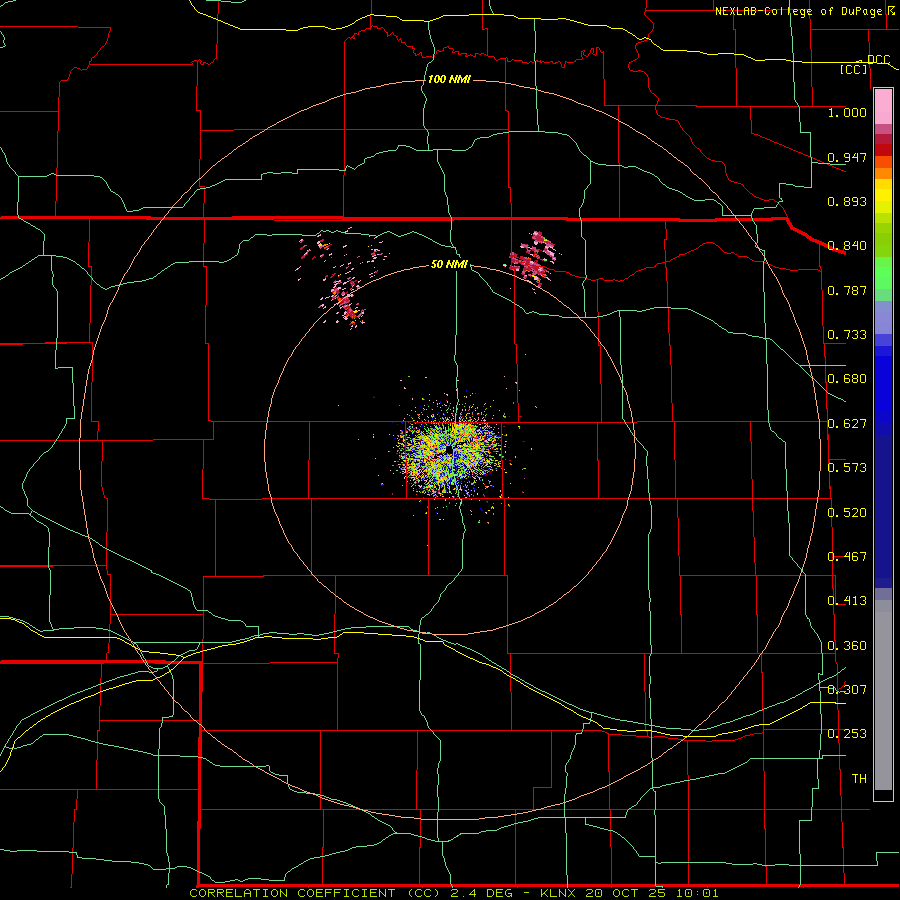Click the TH label on the scale
Viewport: 900px width, 900px height.
pyautogui.click(x=859, y=779)
